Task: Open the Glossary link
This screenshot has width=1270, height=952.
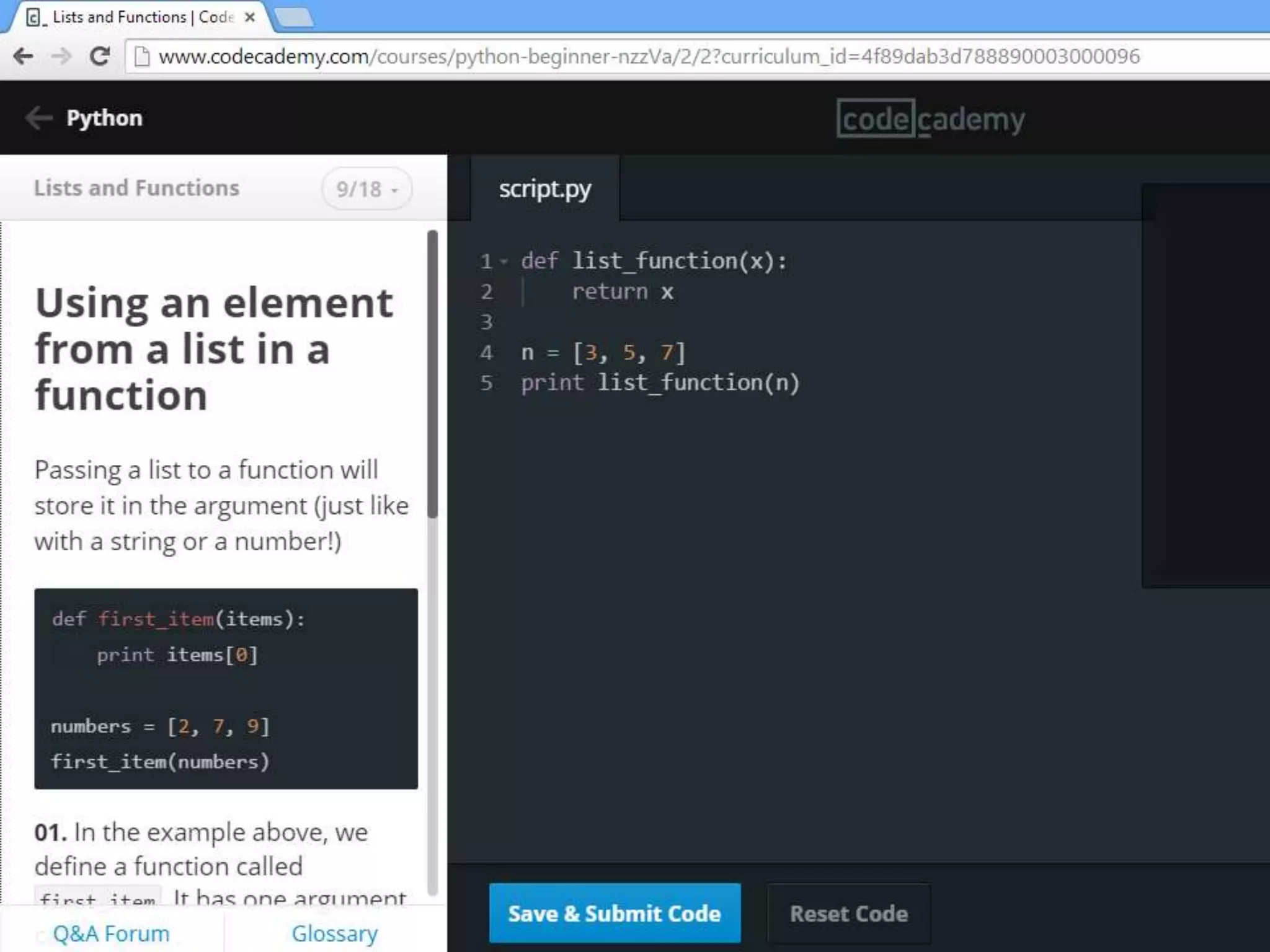Action: 335,933
